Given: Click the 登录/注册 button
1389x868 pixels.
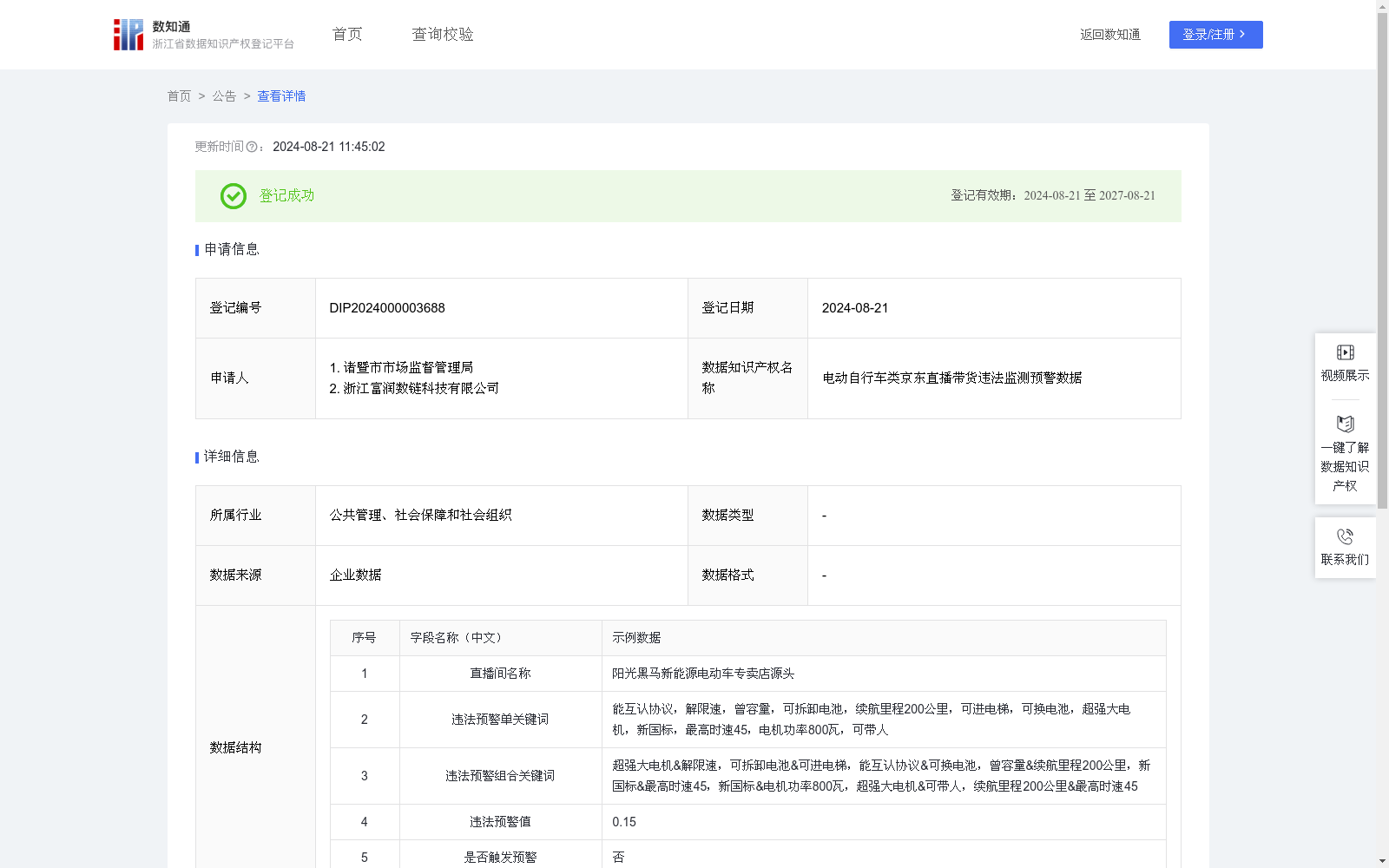Looking at the screenshot, I should (1215, 35).
